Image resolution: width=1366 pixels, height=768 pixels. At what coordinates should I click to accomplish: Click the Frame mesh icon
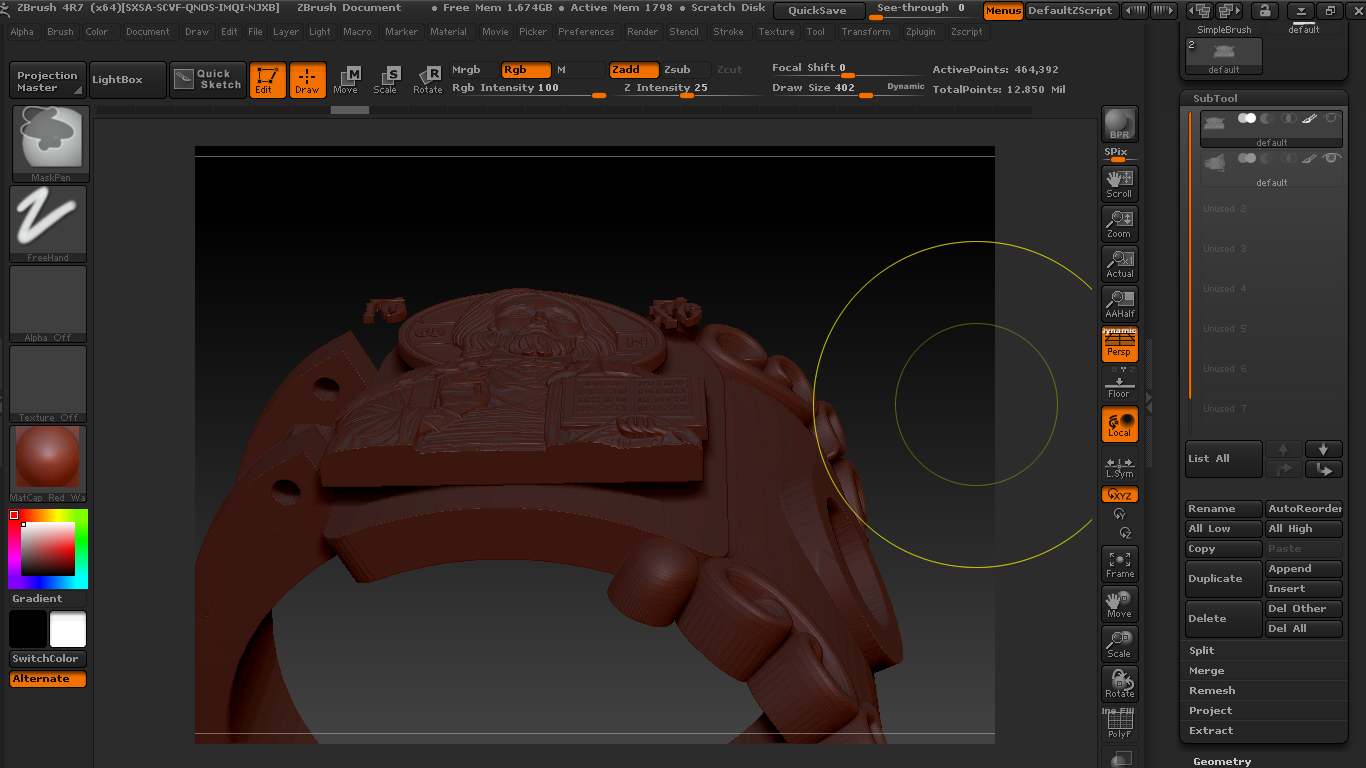click(x=1119, y=564)
